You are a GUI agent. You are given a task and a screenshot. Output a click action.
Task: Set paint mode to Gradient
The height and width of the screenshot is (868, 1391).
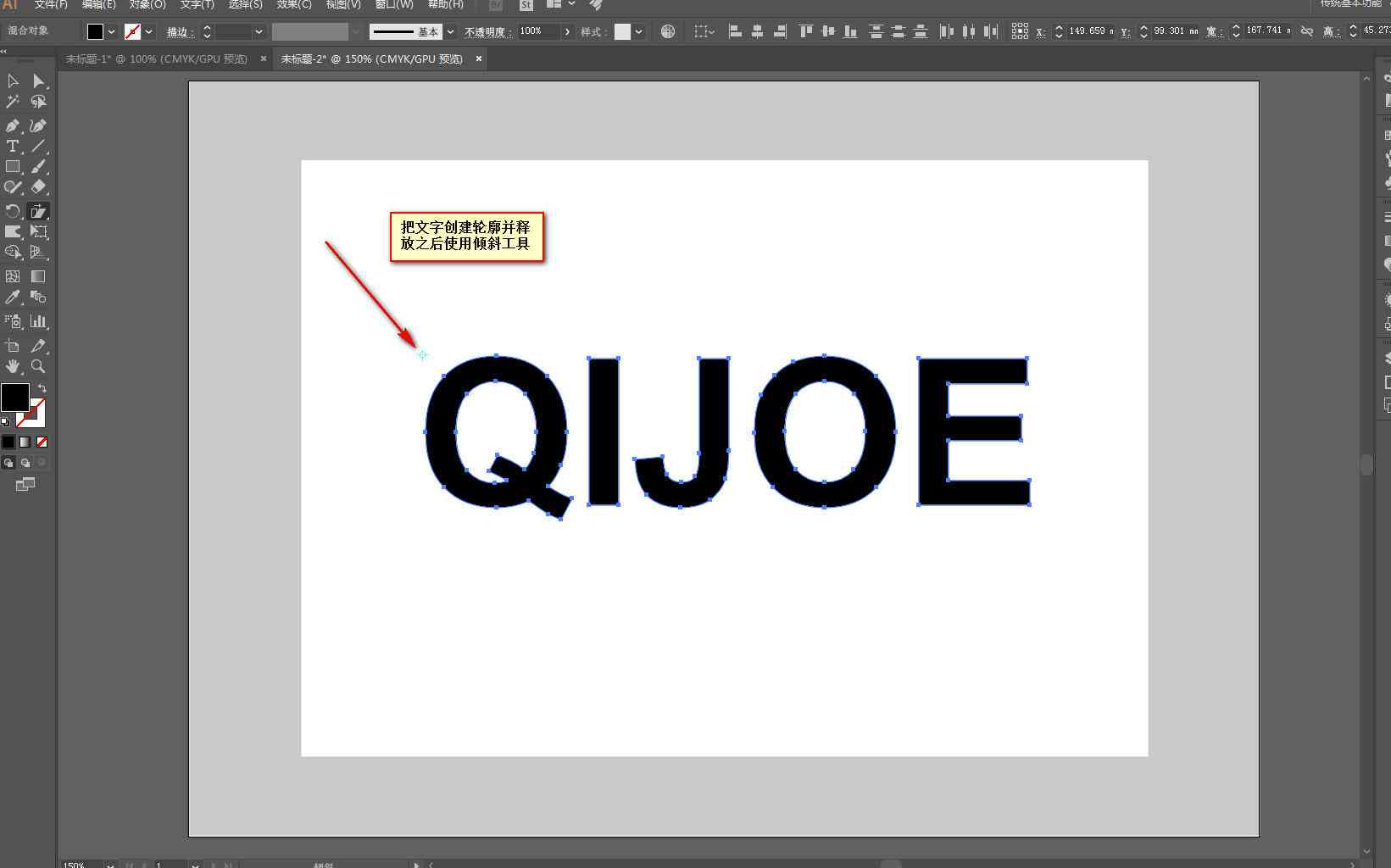pyautogui.click(x=25, y=442)
